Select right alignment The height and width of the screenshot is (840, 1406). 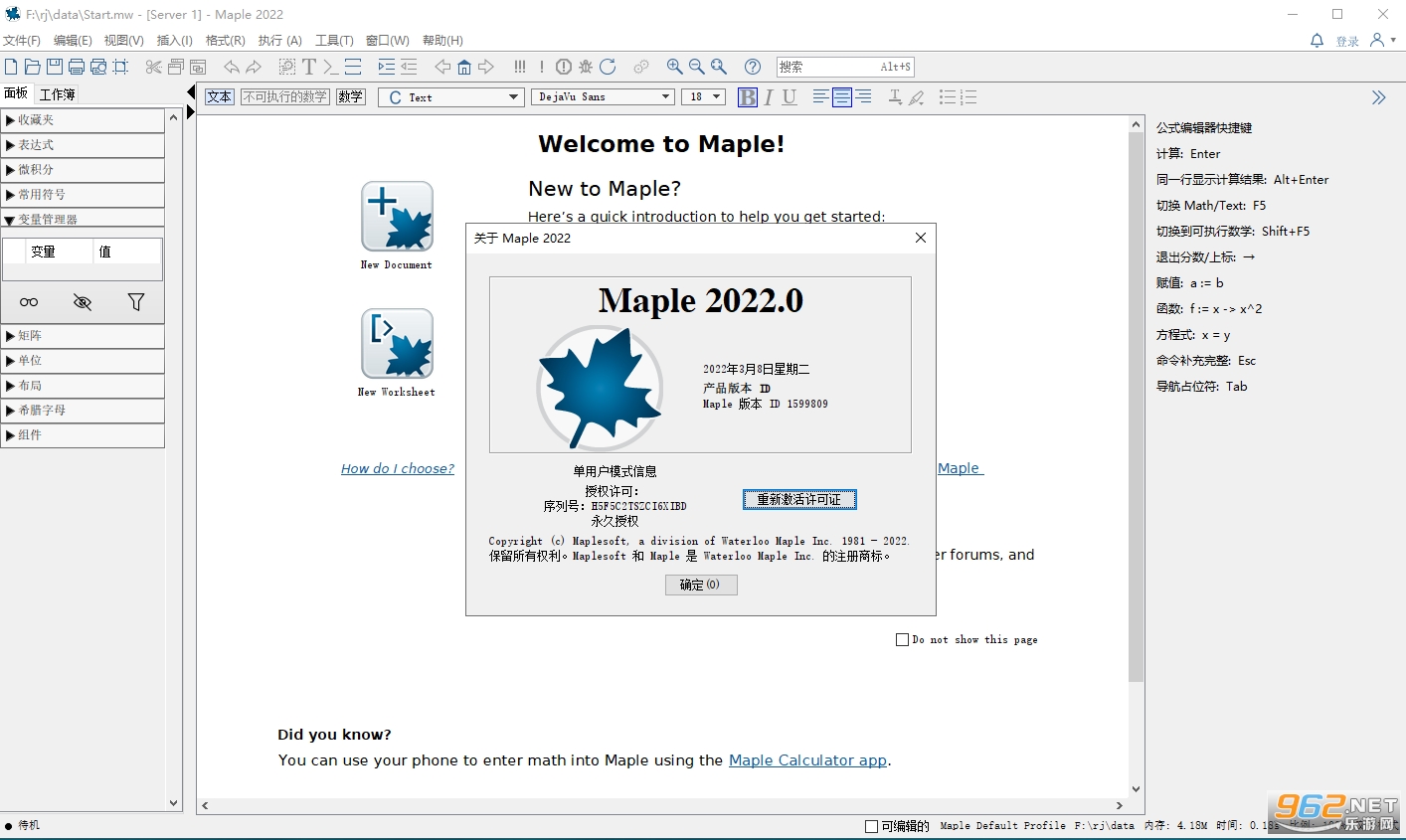(863, 96)
